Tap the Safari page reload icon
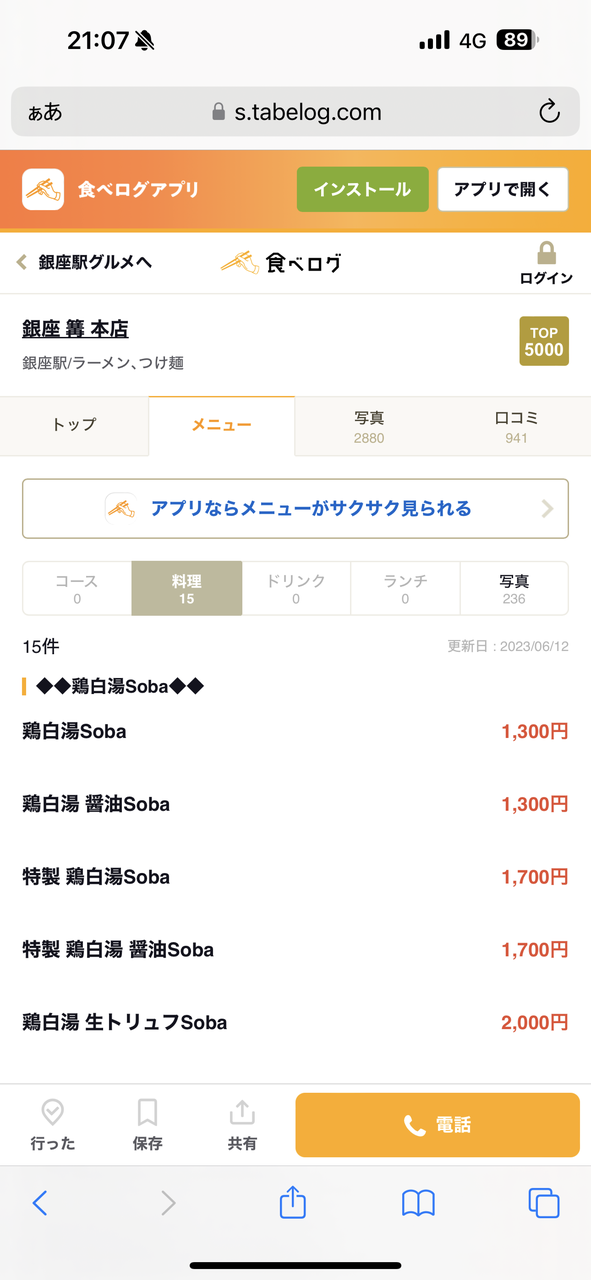 point(549,112)
